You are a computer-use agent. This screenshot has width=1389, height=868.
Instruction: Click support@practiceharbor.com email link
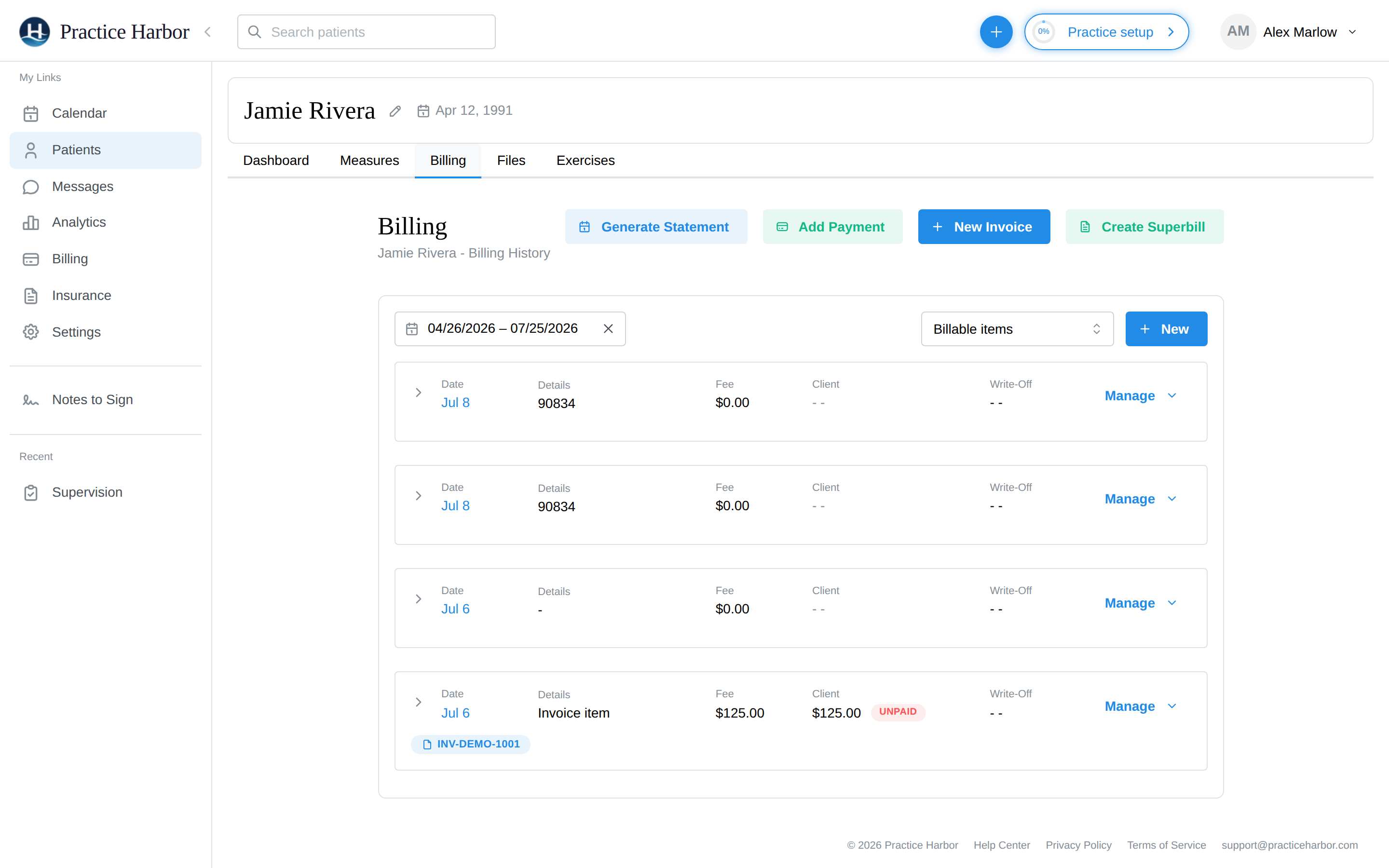1290,845
